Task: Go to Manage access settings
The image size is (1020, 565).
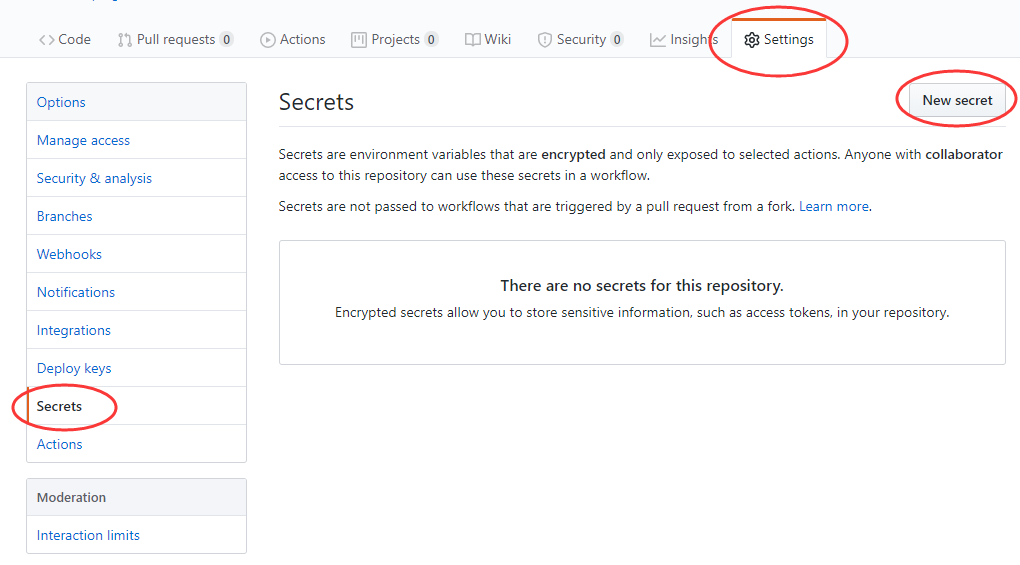Action: coord(83,140)
